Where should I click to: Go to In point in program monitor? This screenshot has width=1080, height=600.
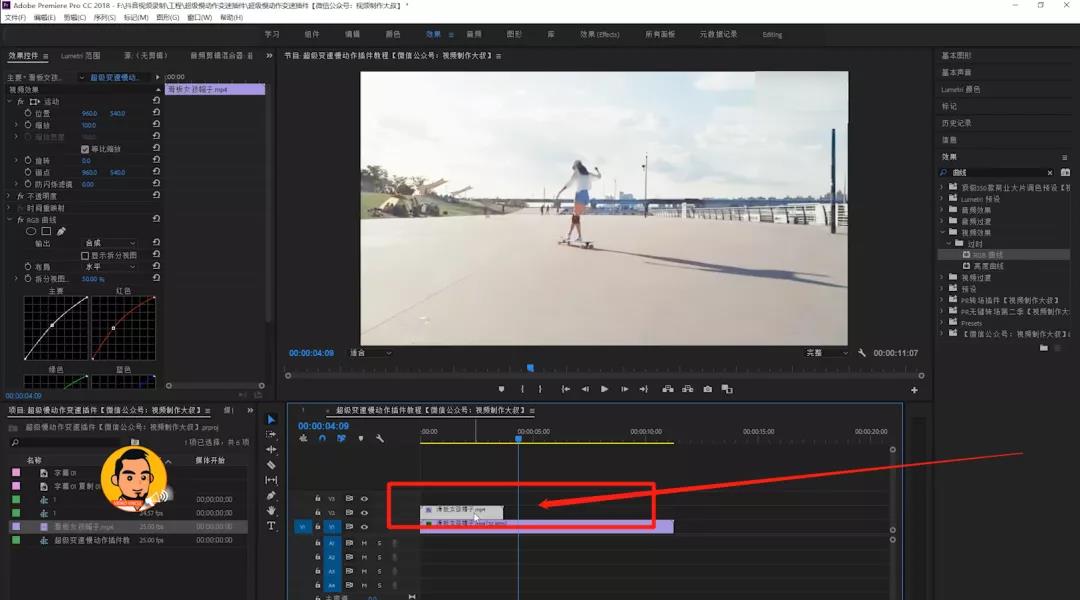click(565, 389)
